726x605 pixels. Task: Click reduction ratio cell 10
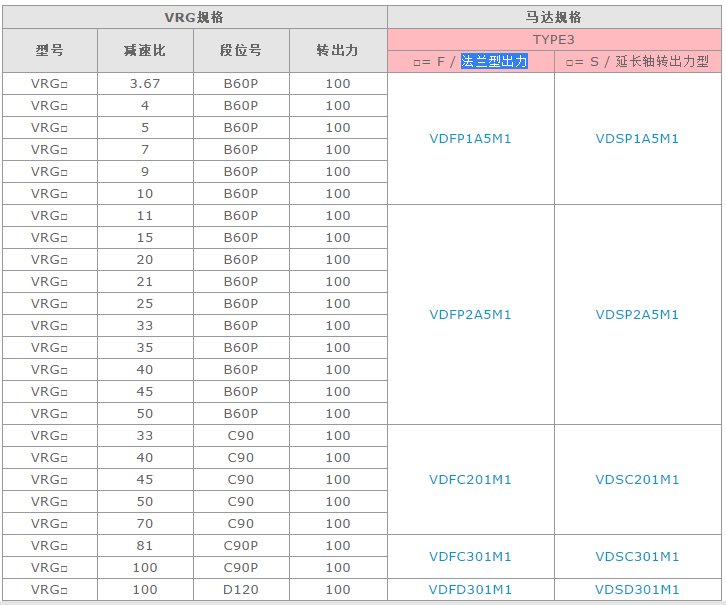pyautogui.click(x=145, y=193)
